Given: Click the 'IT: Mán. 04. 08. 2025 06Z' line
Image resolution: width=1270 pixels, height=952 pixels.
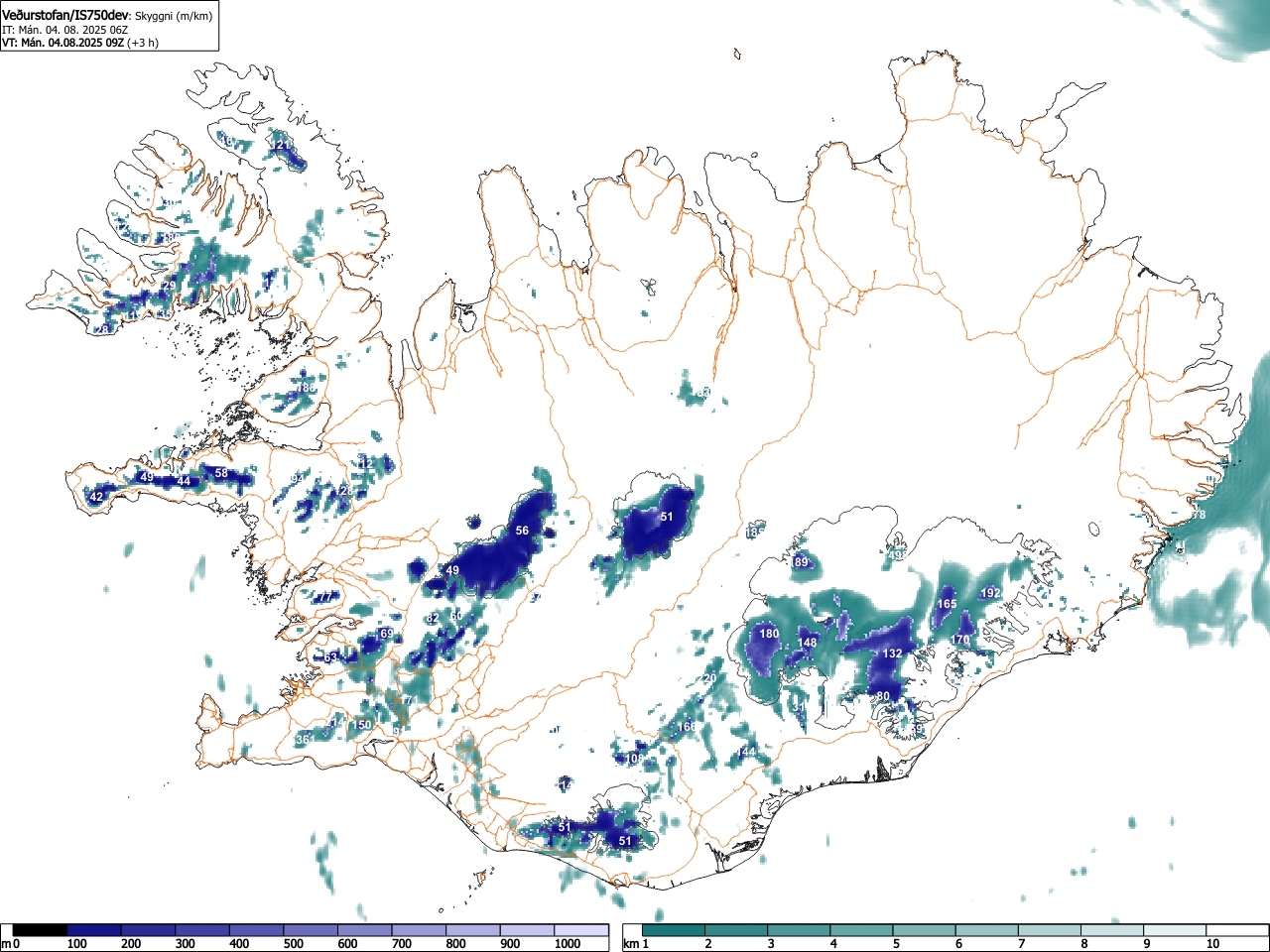Looking at the screenshot, I should [x=65, y=30].
